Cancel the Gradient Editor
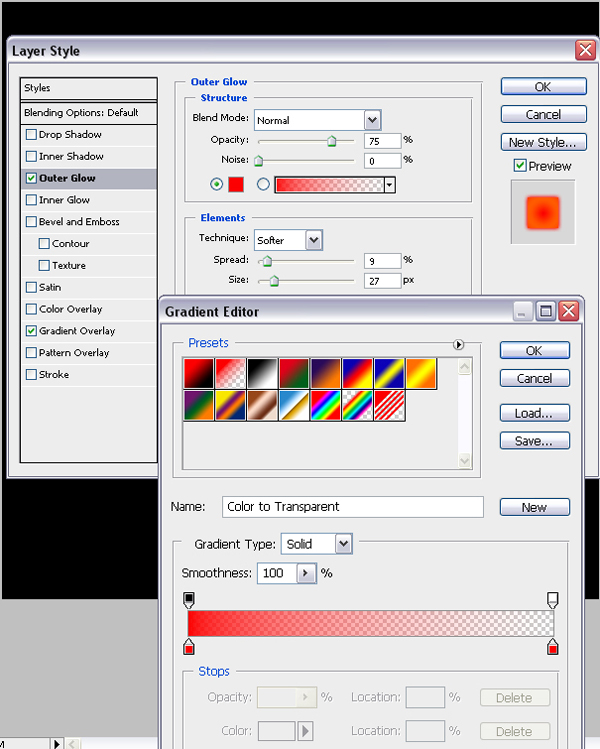The height and width of the screenshot is (749, 600). 535,378
